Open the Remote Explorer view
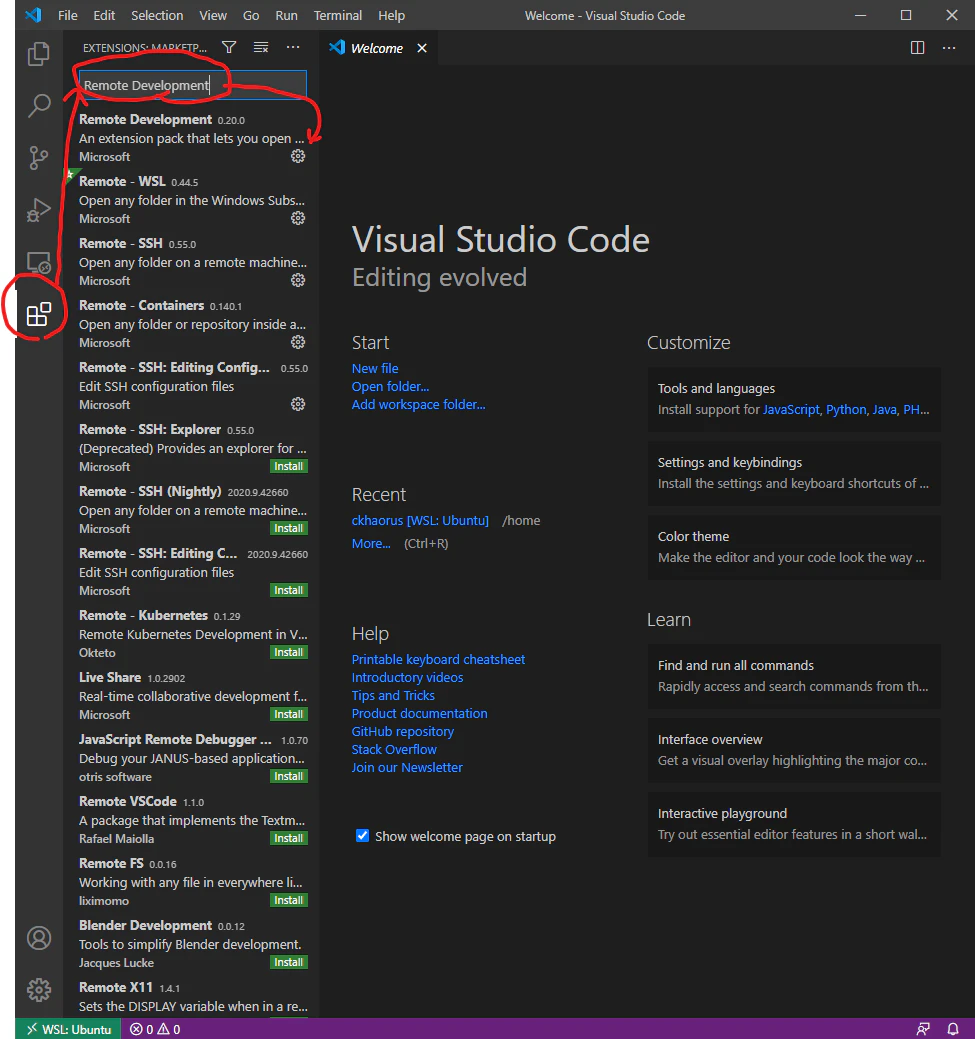975x1039 pixels. [x=38, y=263]
